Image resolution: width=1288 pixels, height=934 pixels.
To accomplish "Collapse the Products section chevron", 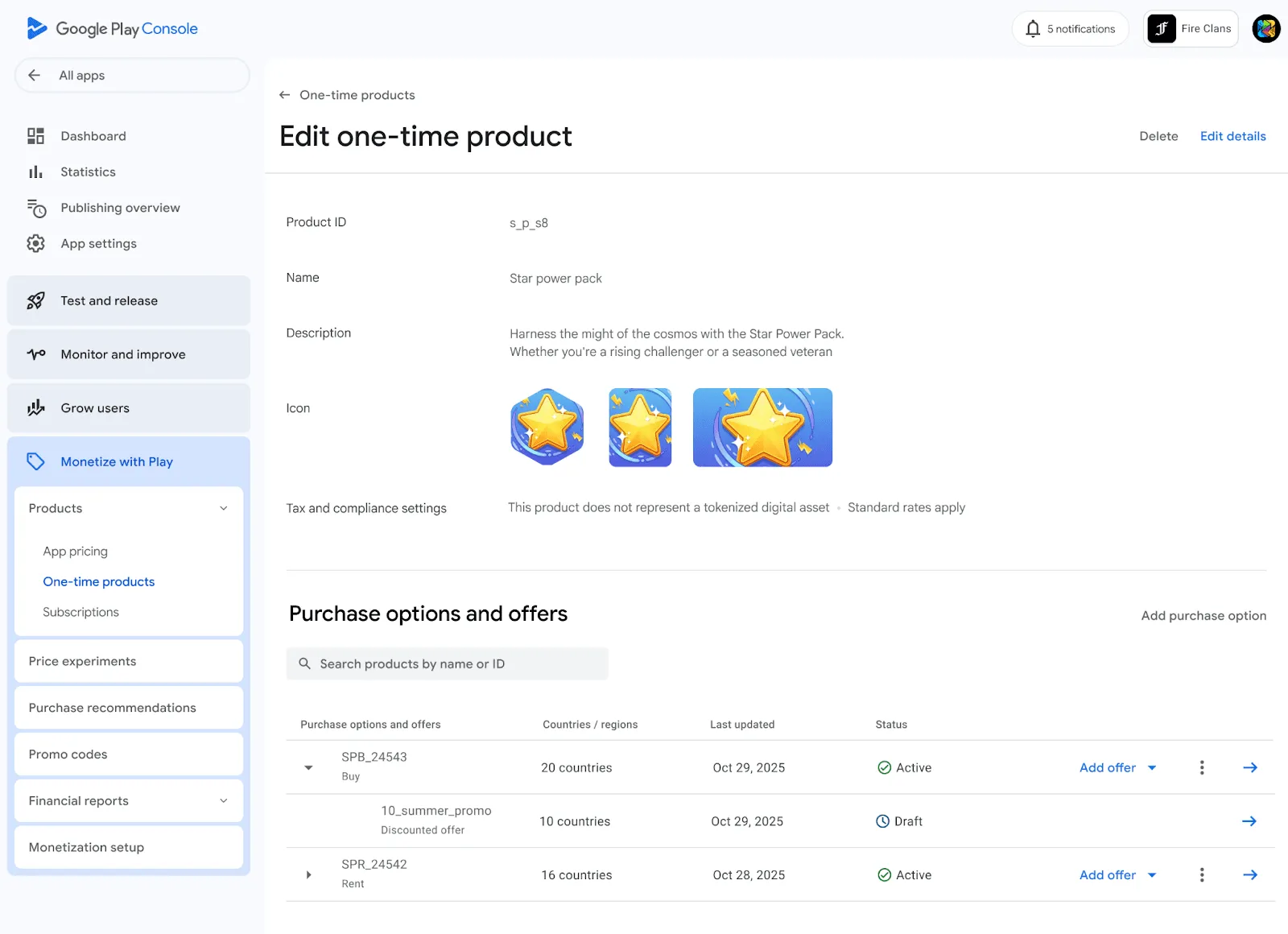I will point(223,508).
